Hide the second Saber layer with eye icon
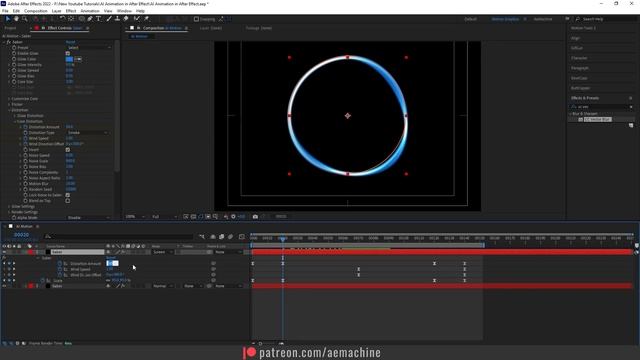Viewport: 640px width, 360px height. (x=4, y=286)
